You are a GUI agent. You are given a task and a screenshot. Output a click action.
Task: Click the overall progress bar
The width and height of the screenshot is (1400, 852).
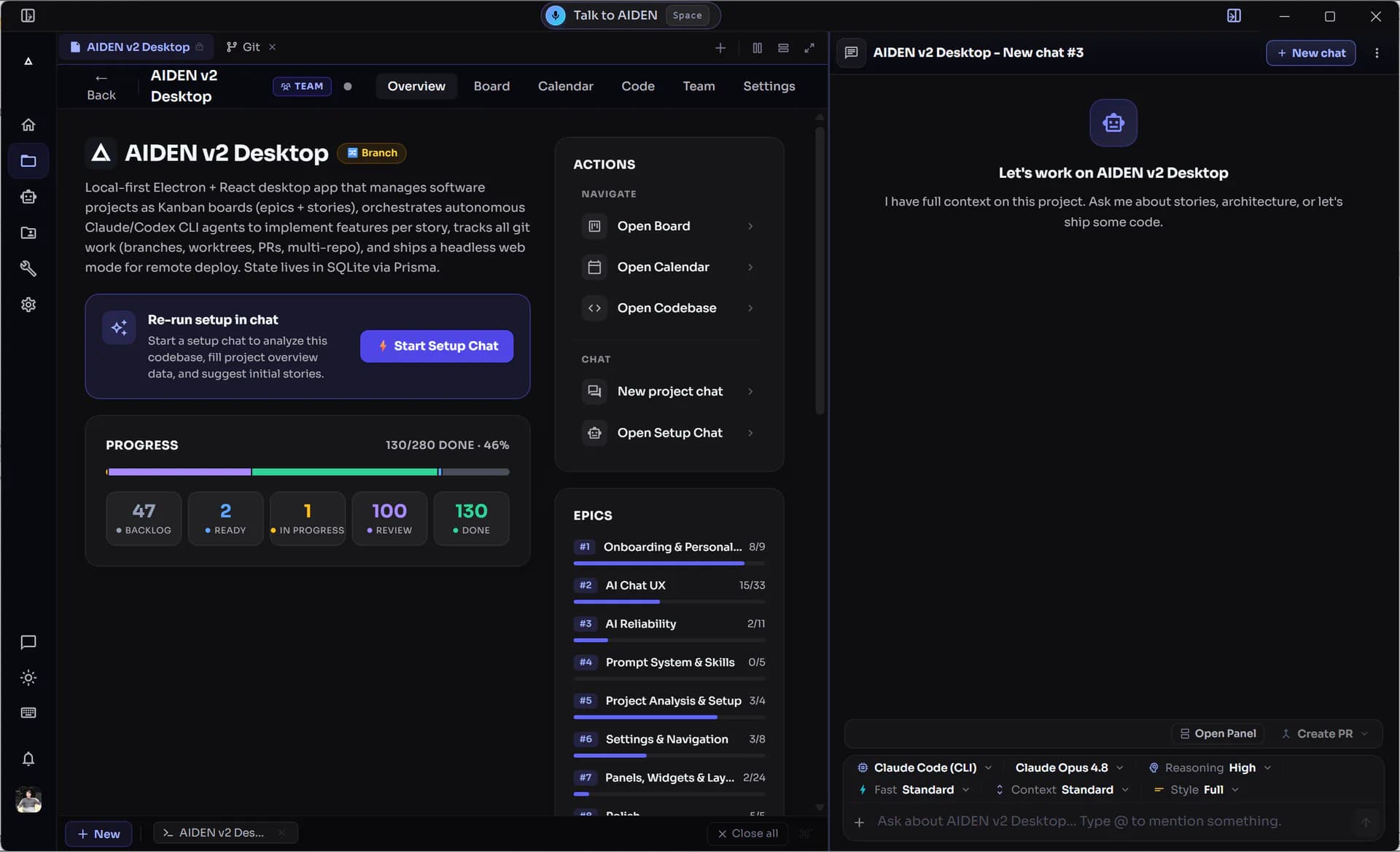click(x=308, y=472)
